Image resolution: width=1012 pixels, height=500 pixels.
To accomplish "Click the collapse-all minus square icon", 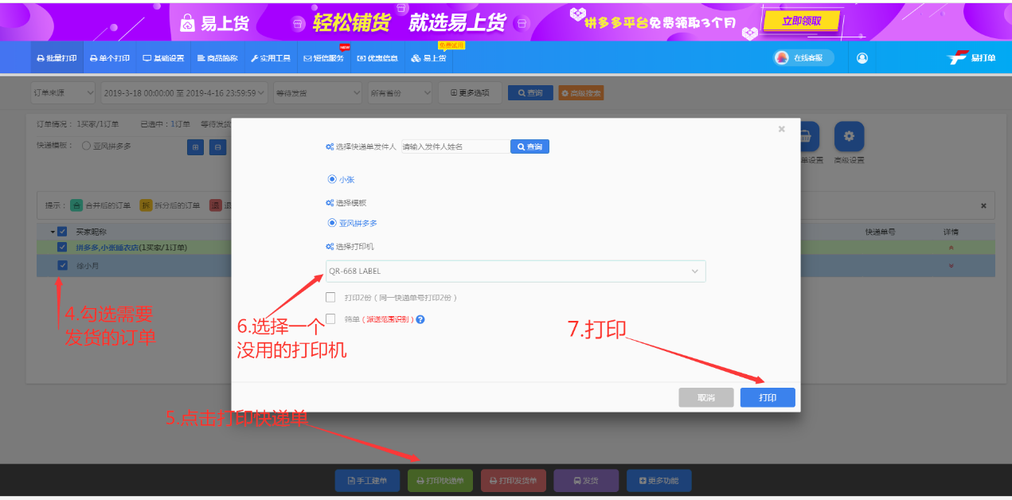I will [x=219, y=147].
